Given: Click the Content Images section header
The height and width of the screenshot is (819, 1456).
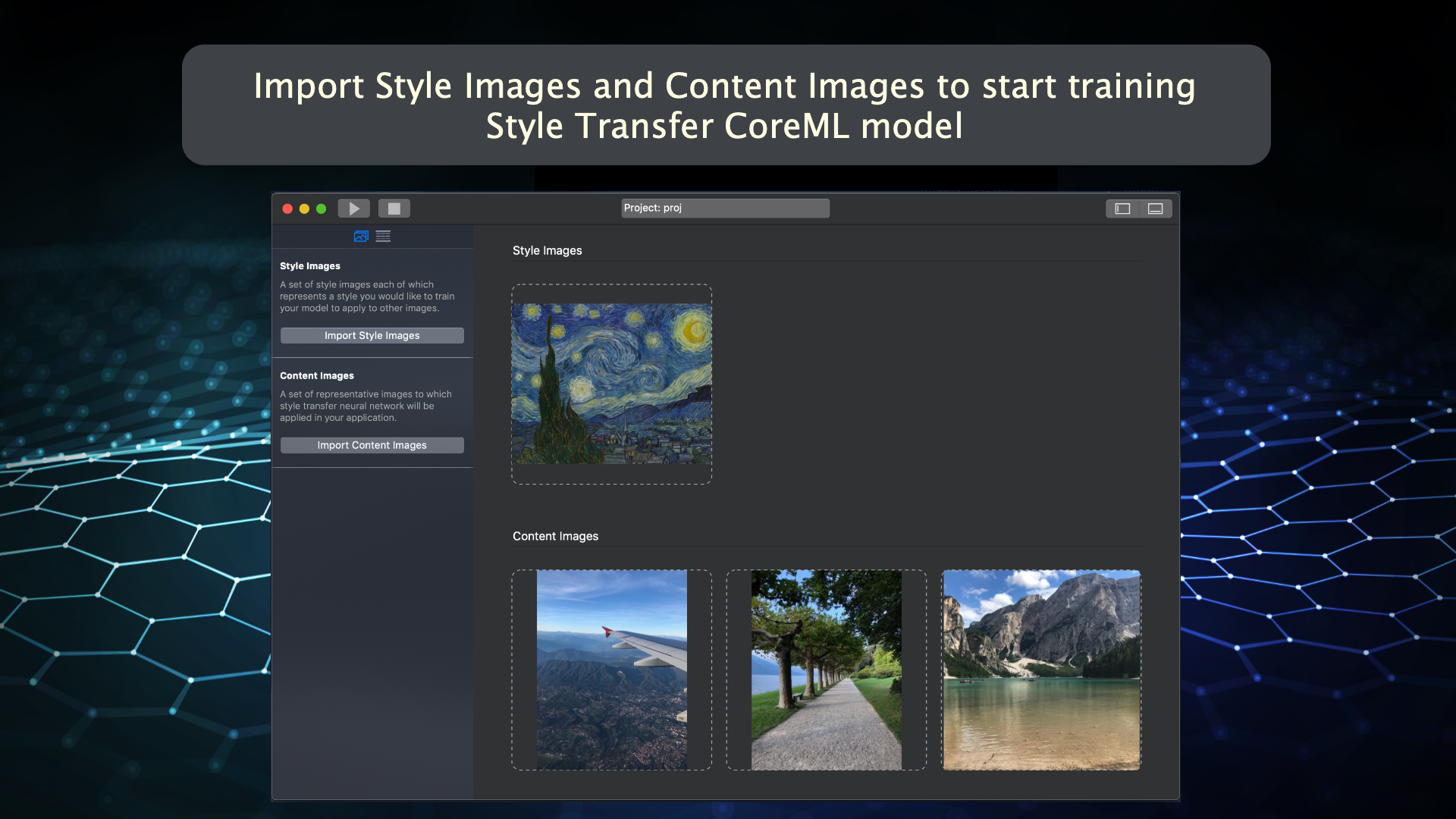Looking at the screenshot, I should (x=555, y=536).
